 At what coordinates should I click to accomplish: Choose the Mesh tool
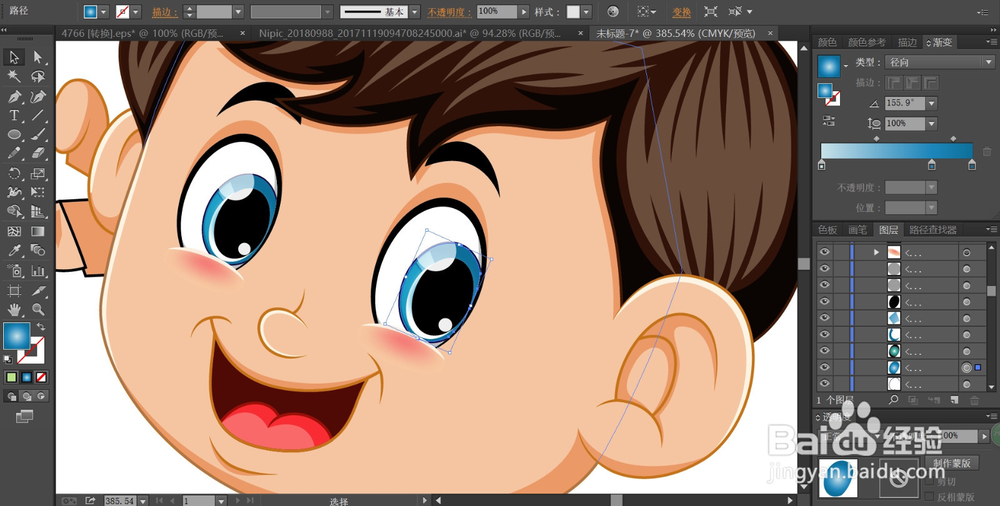(x=14, y=231)
